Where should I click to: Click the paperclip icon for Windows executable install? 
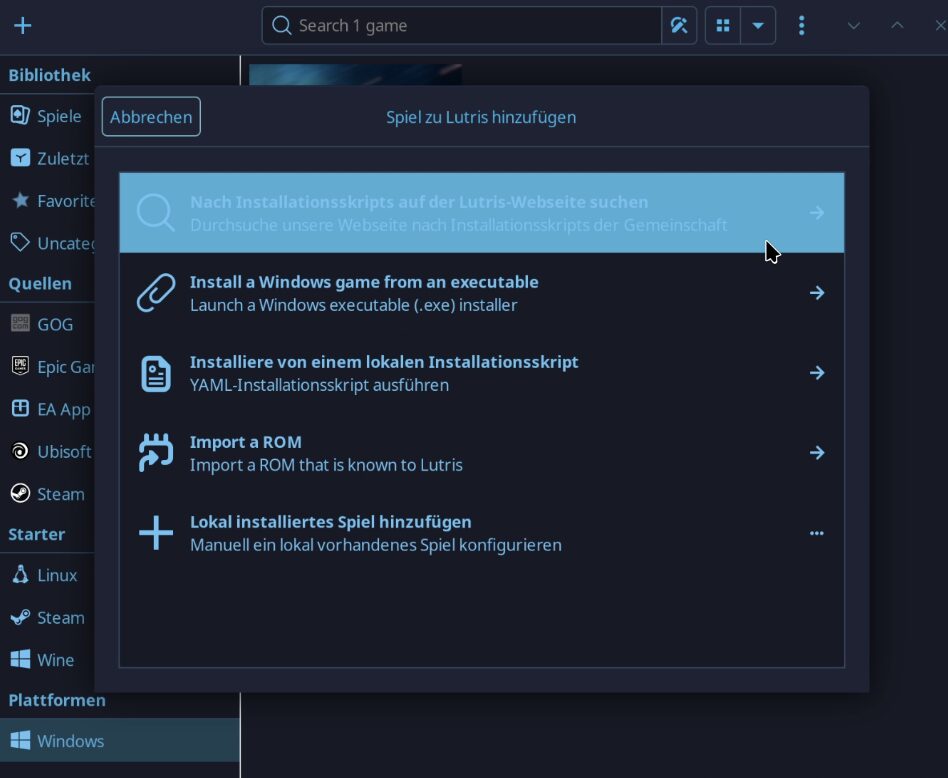(156, 293)
